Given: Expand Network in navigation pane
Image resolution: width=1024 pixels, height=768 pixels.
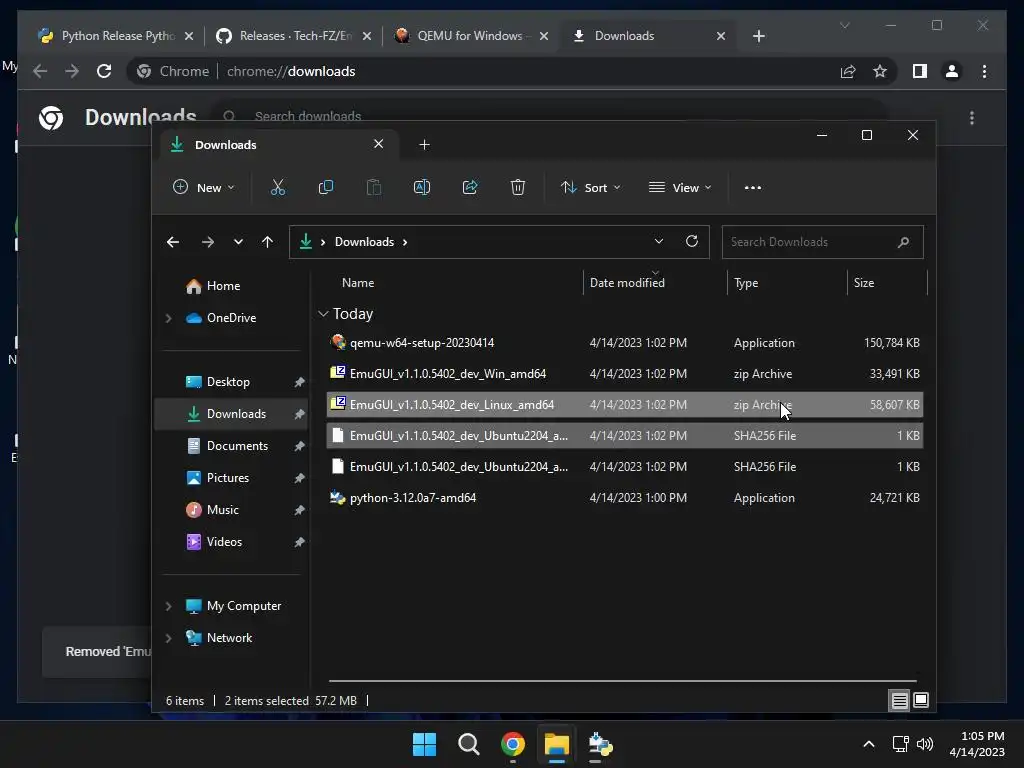Looking at the screenshot, I should [x=168, y=638].
